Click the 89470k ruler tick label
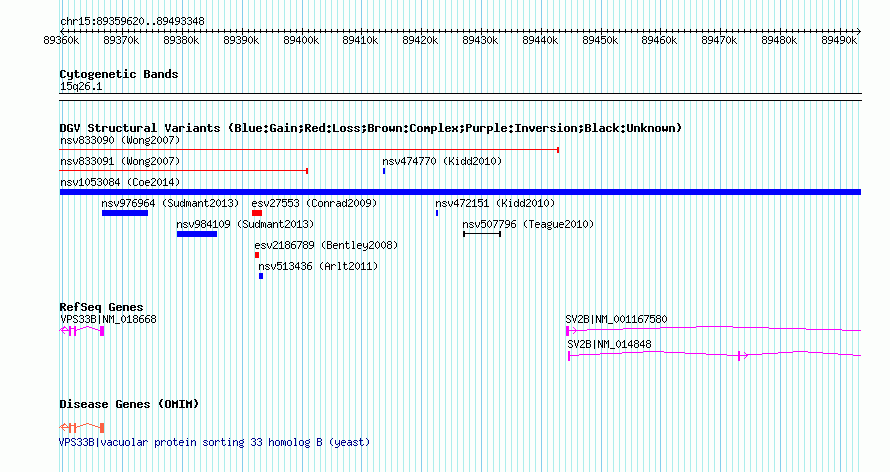 pos(719,40)
